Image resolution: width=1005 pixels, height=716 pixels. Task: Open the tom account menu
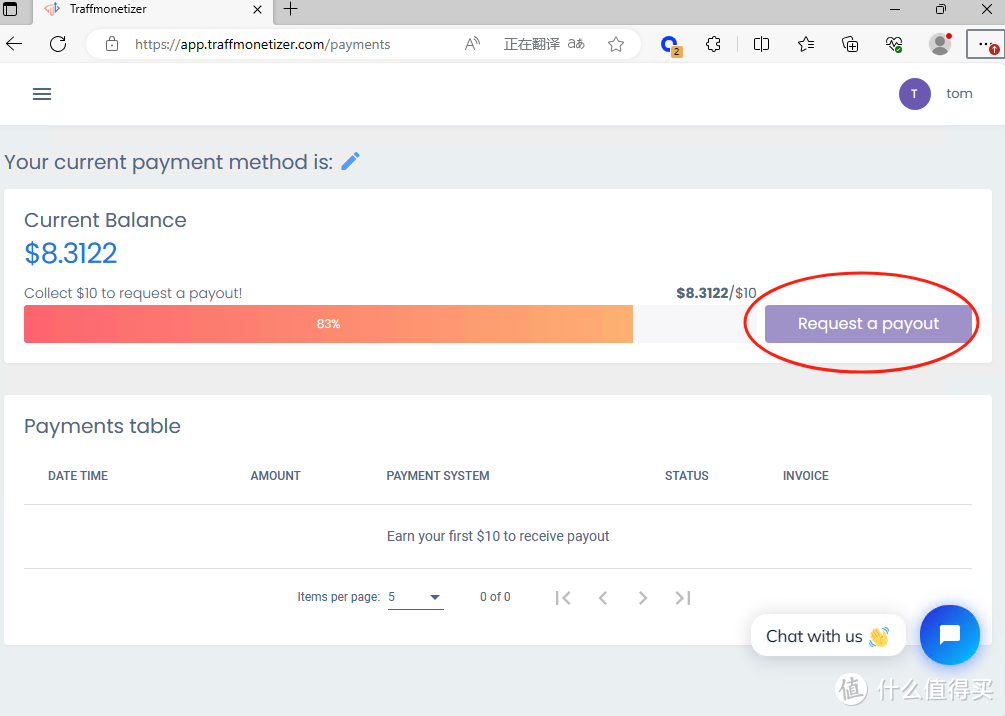pos(959,94)
